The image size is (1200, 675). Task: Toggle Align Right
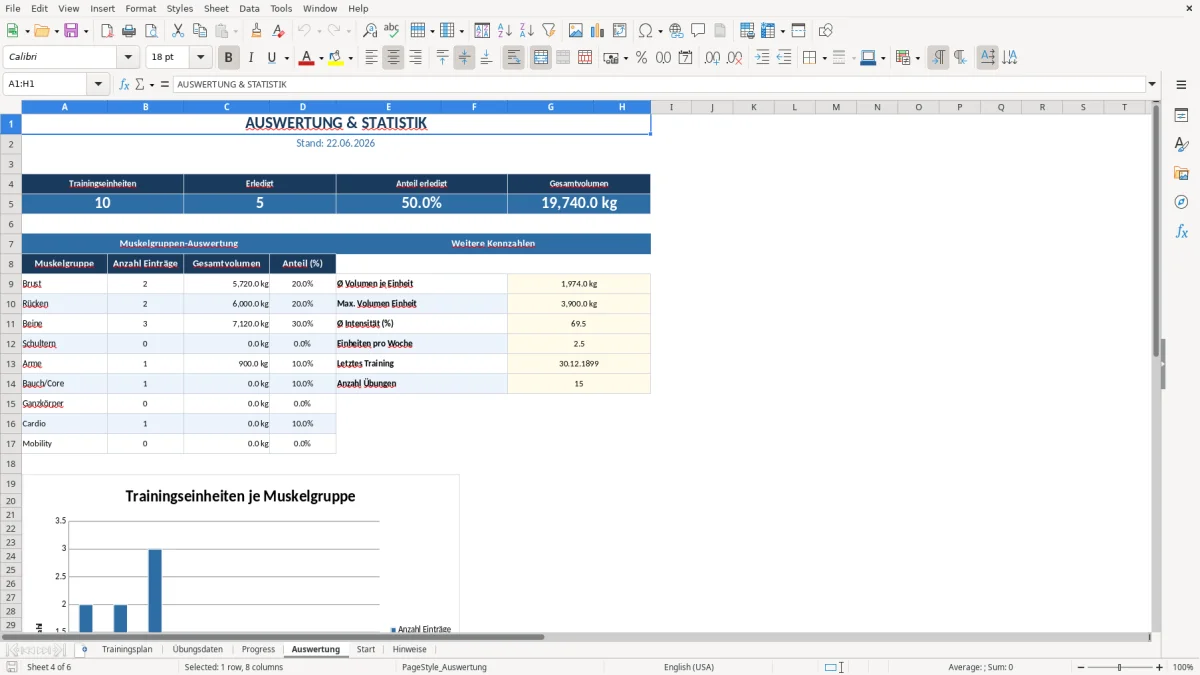click(415, 58)
